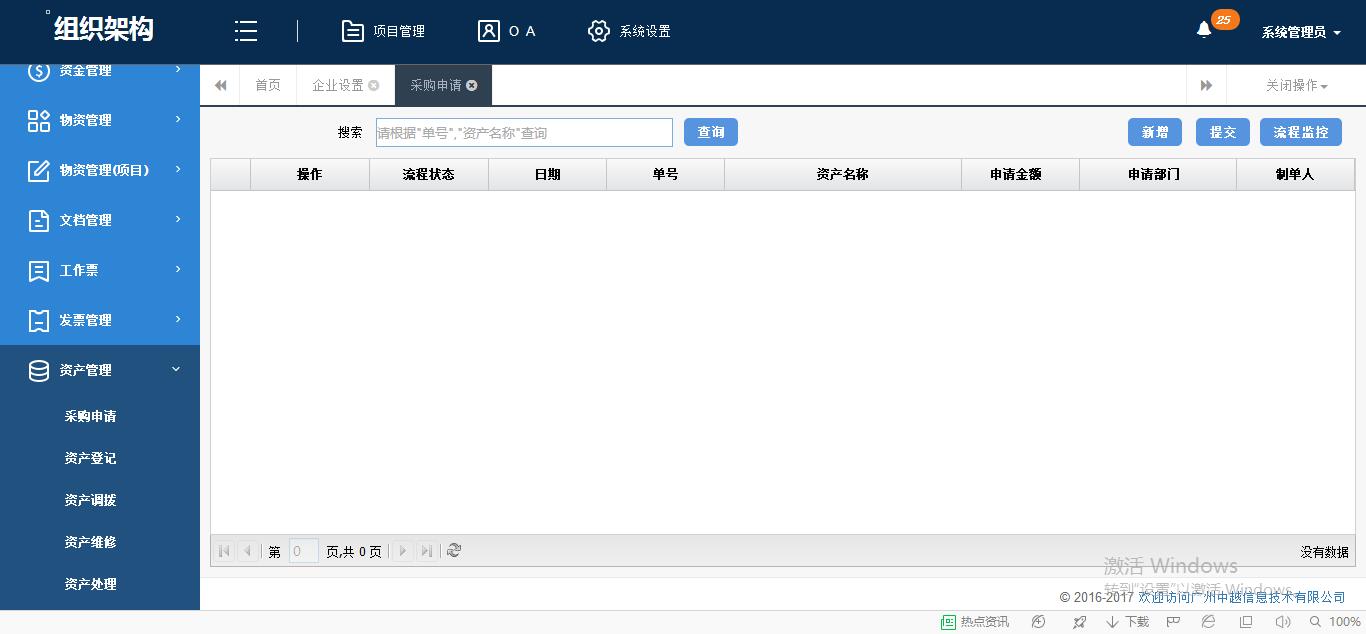Expand the 物资管理 sidebar menu
Image resolution: width=1366 pixels, height=634 pixels.
click(100, 120)
